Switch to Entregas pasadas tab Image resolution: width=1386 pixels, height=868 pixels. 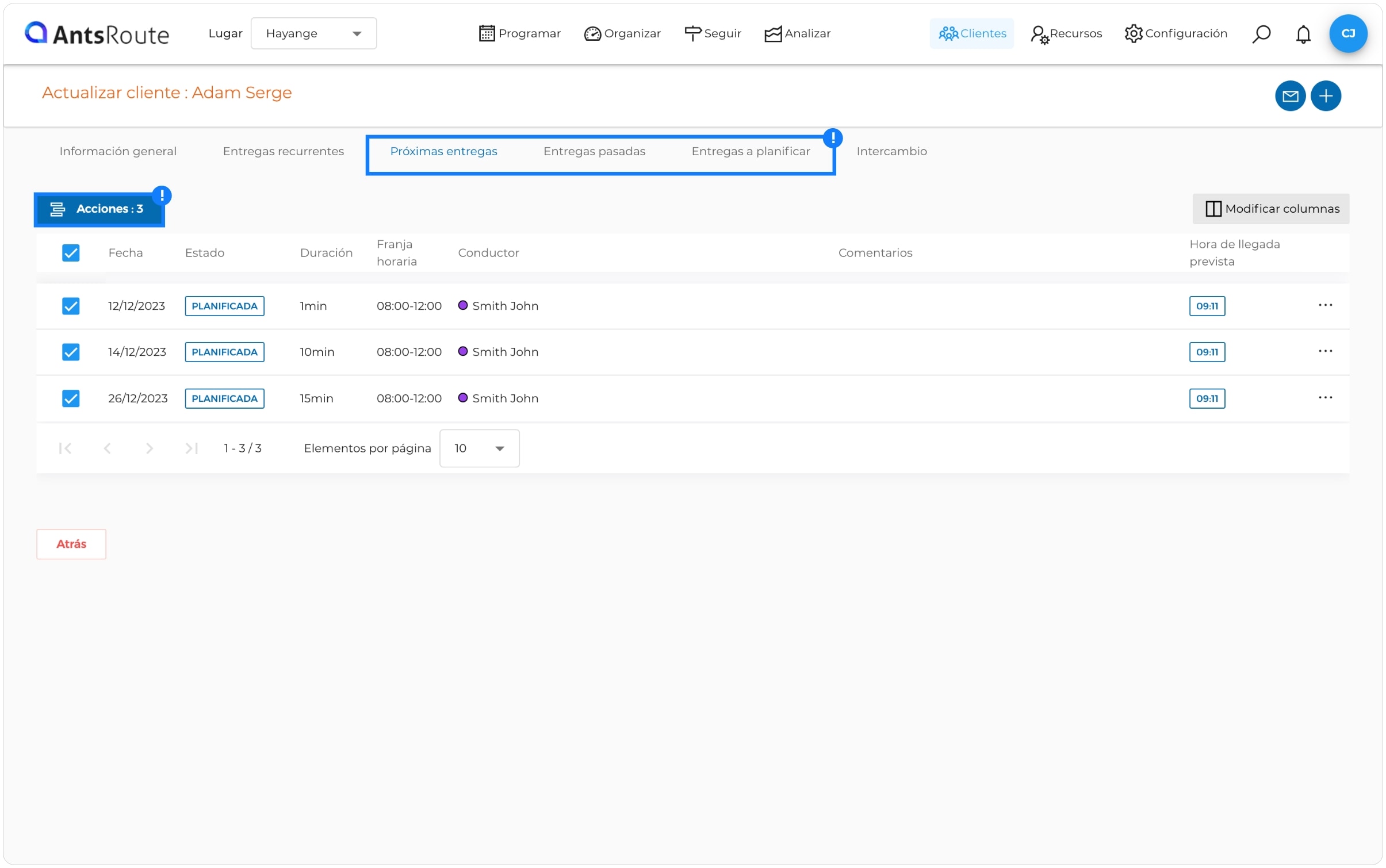594,151
